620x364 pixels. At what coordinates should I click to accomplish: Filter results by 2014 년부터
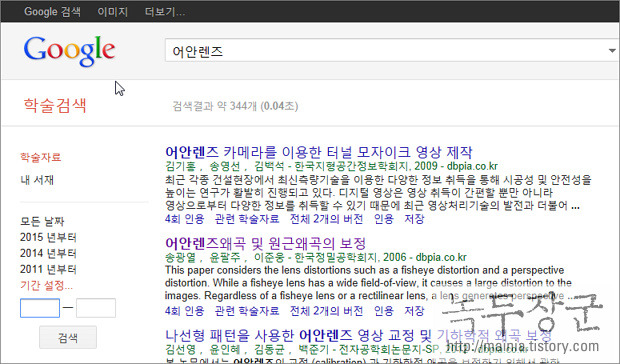tap(48, 253)
